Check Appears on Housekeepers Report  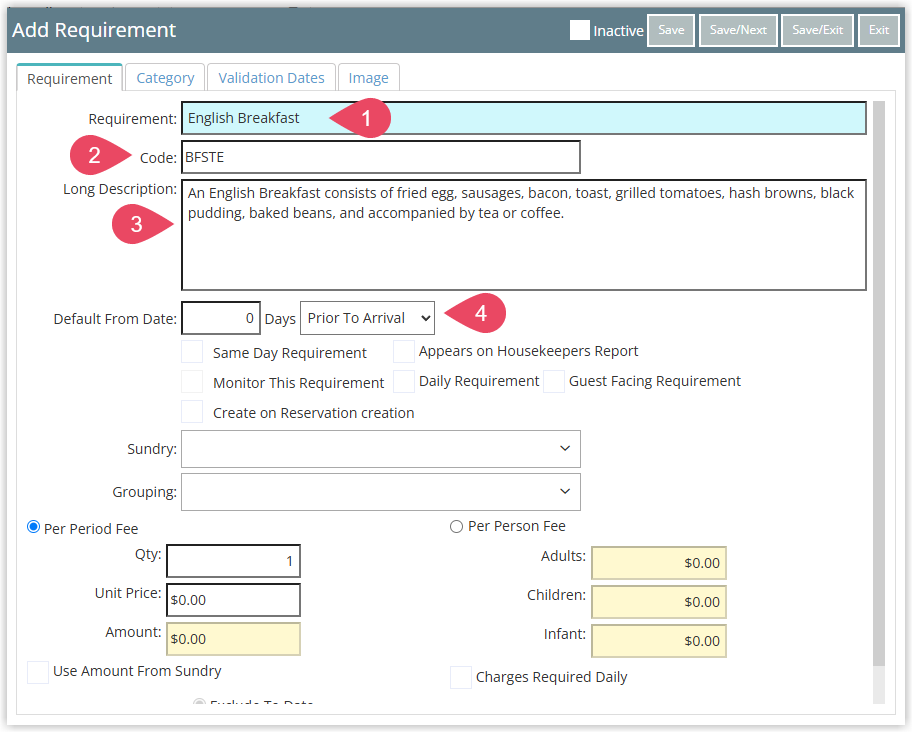point(404,352)
